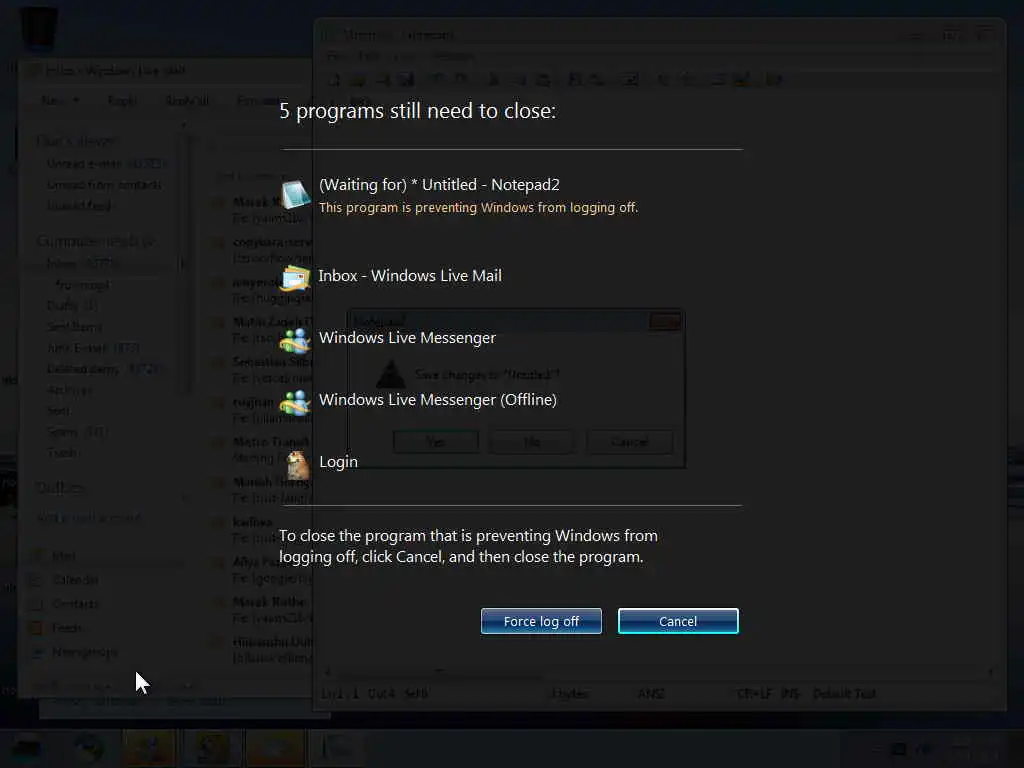This screenshot has height=768, width=1024.
Task: Open Contacts shortcut in dimmed Live Mail
Action: pos(65,604)
